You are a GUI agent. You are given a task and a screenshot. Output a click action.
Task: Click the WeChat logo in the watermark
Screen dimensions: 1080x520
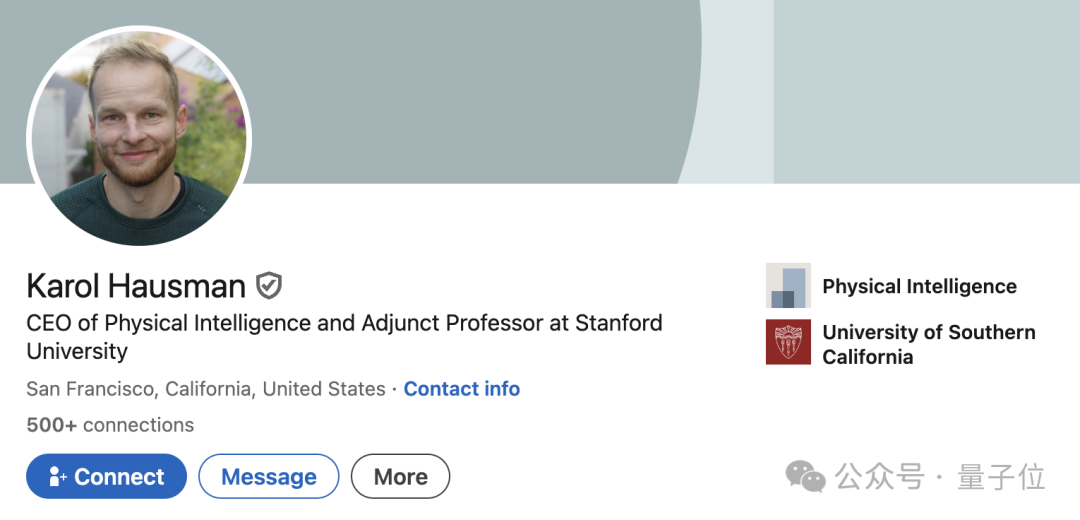[806, 476]
